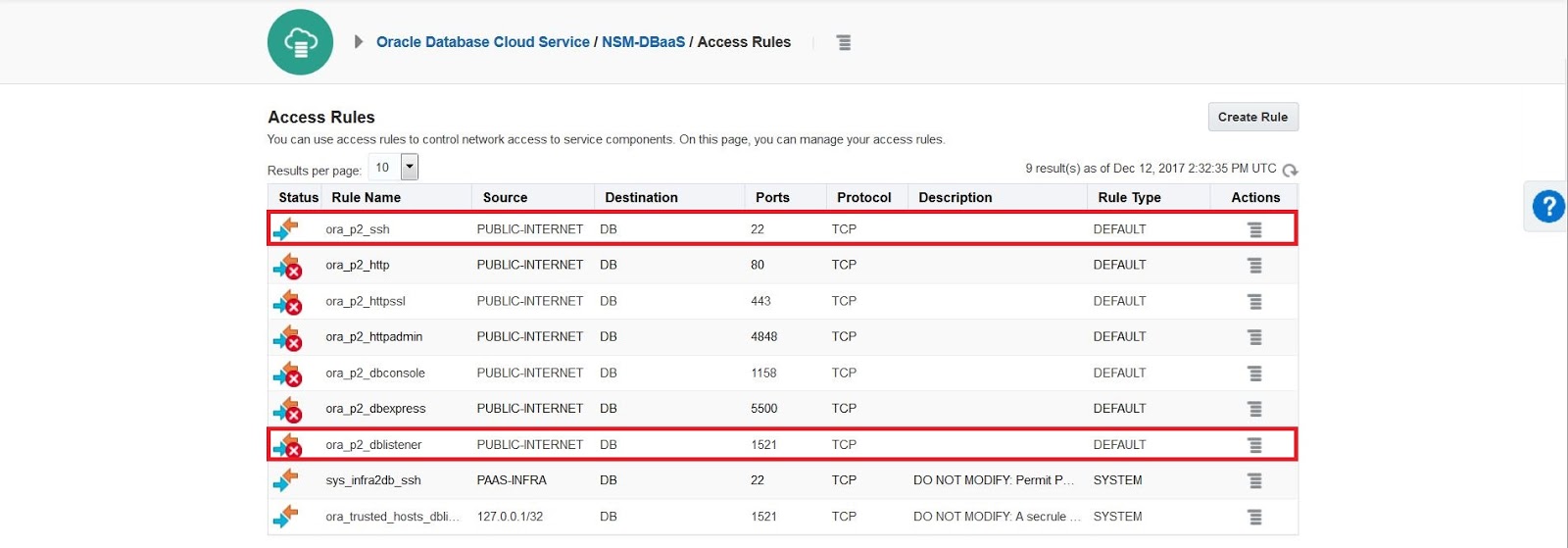Open actions menu for ora_p2_httpssl
This screenshot has width=1568, height=548.
coord(1254,302)
